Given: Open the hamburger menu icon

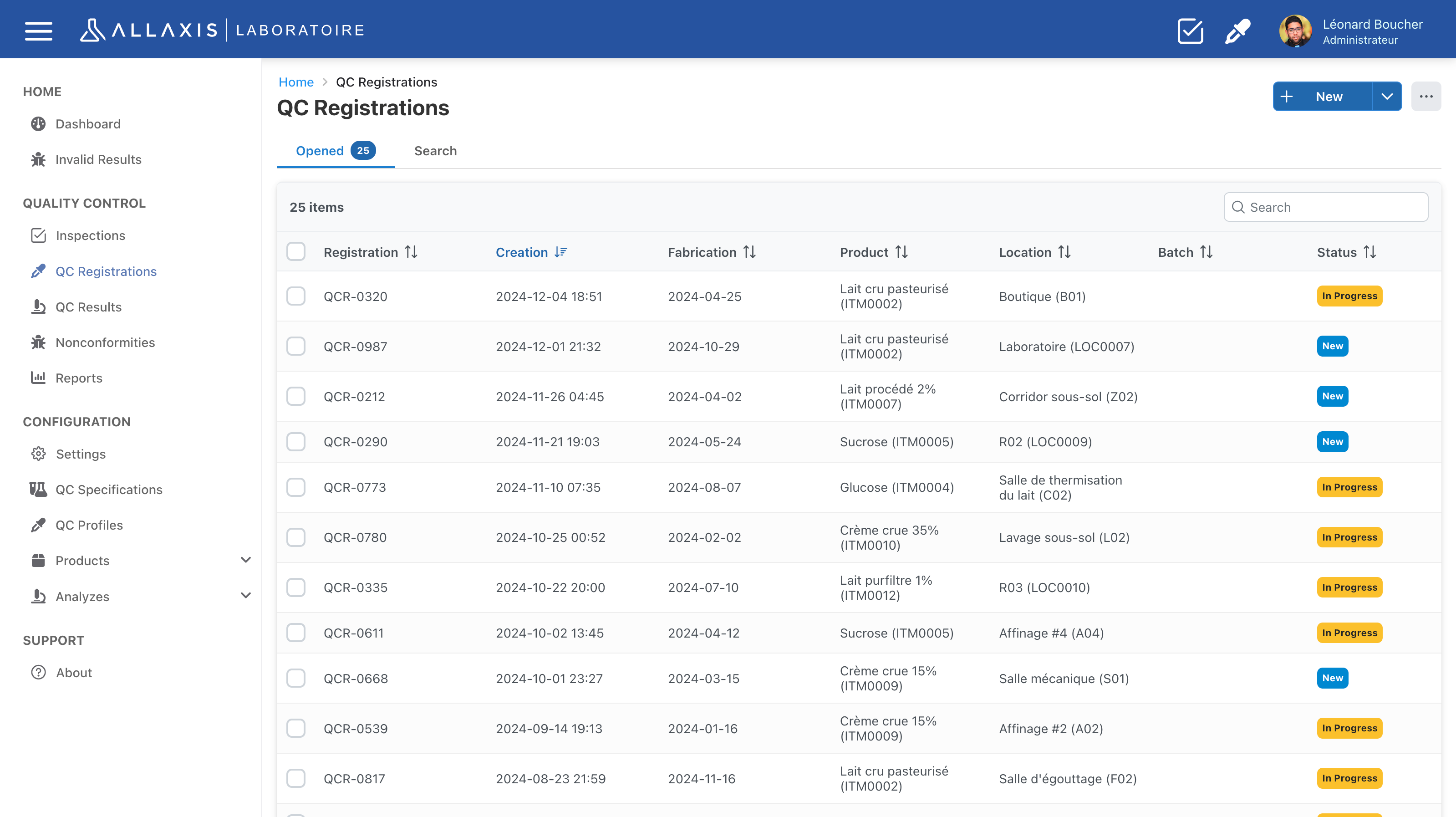Looking at the screenshot, I should pos(38,31).
